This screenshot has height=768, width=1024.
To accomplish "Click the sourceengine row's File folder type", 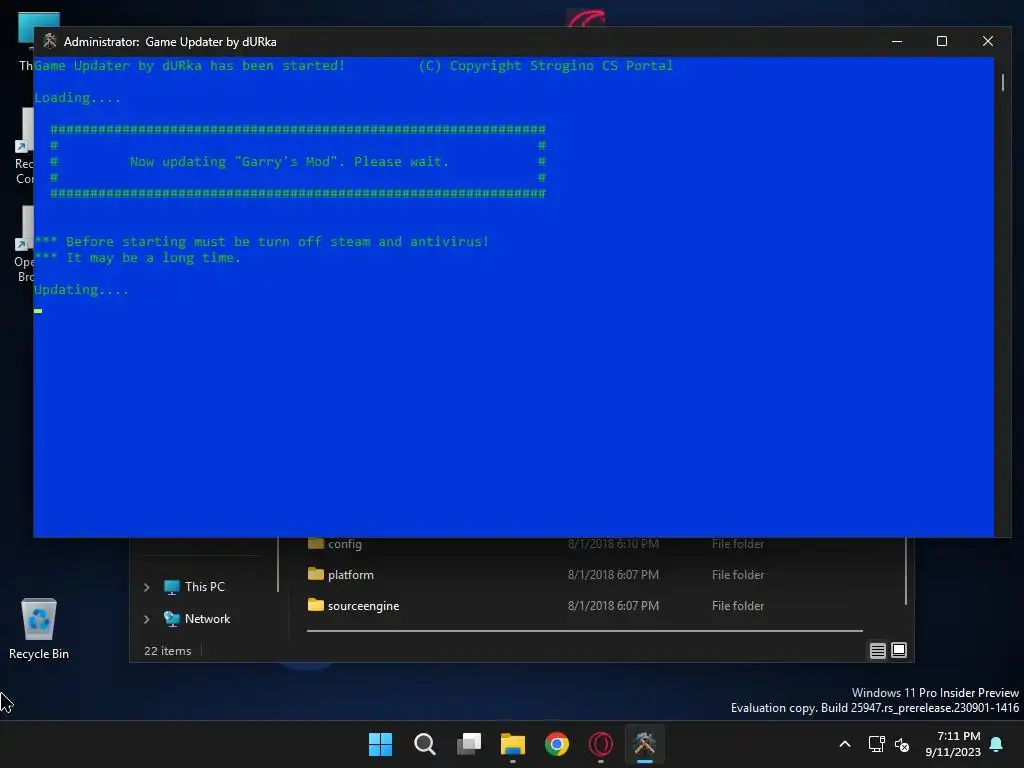I will point(738,606).
